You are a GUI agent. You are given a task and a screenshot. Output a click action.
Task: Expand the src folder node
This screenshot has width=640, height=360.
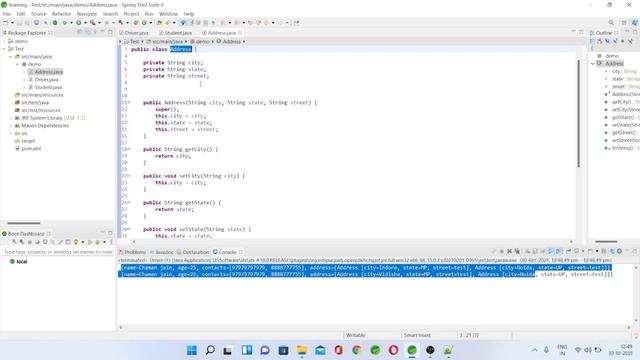[x=11, y=133]
